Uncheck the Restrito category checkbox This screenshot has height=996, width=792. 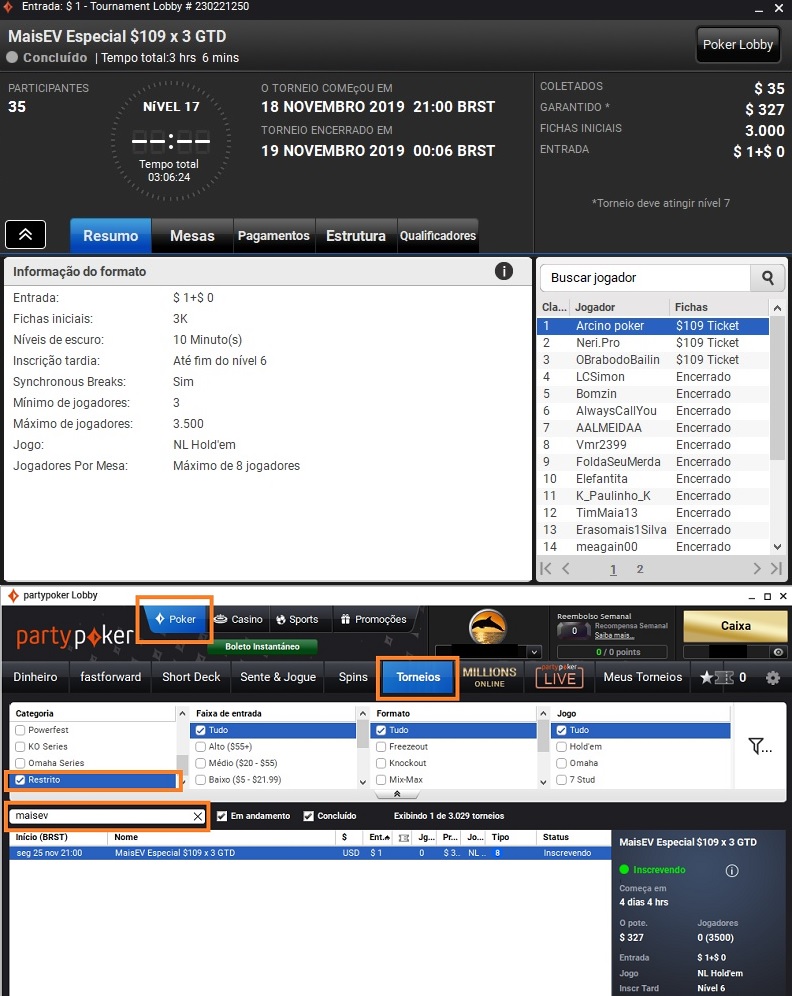20,779
